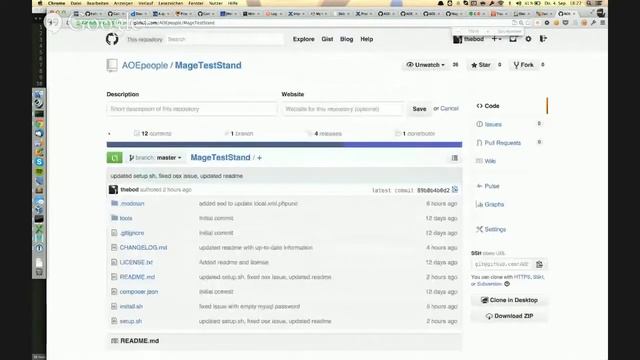The width and height of the screenshot is (640, 360).
Task: Switch clone URL to HTTPS
Action: click(522, 277)
